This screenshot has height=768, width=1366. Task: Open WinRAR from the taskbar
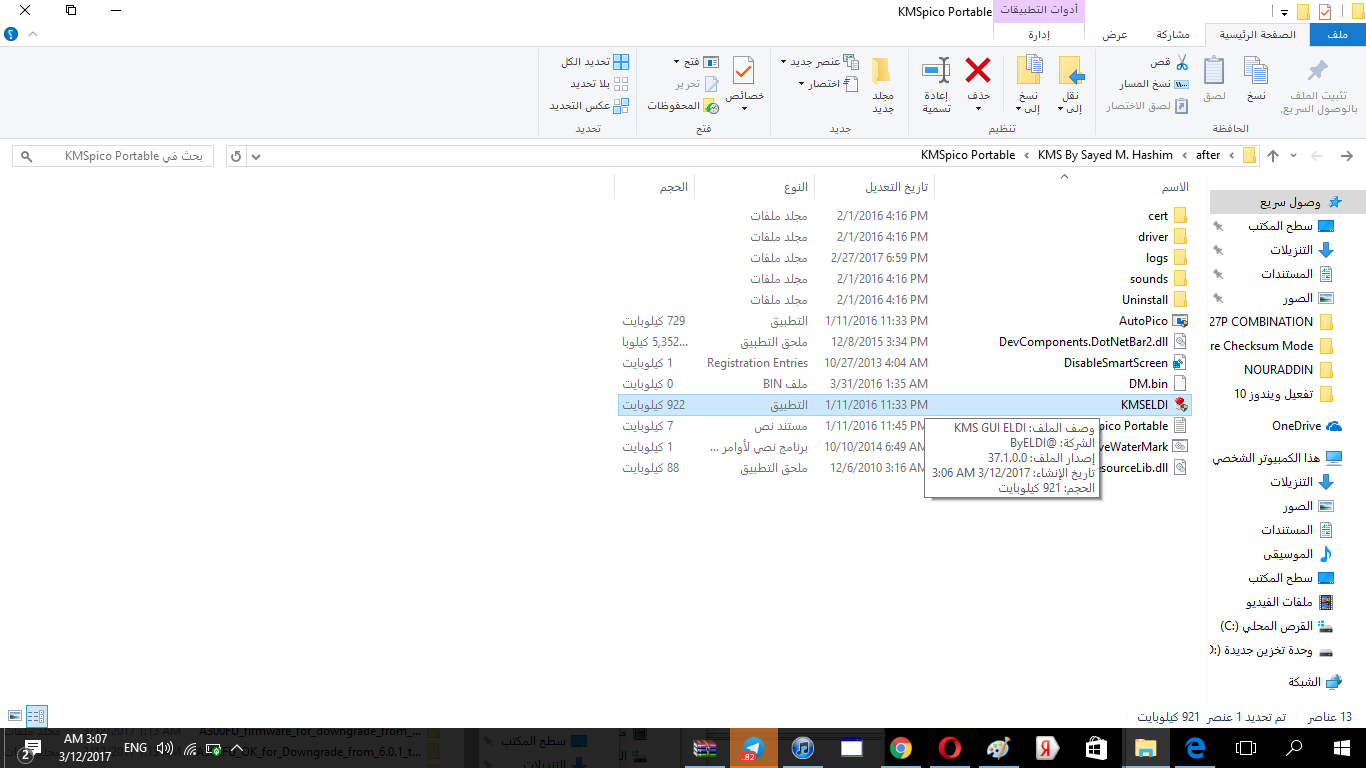pyautogui.click(x=706, y=748)
